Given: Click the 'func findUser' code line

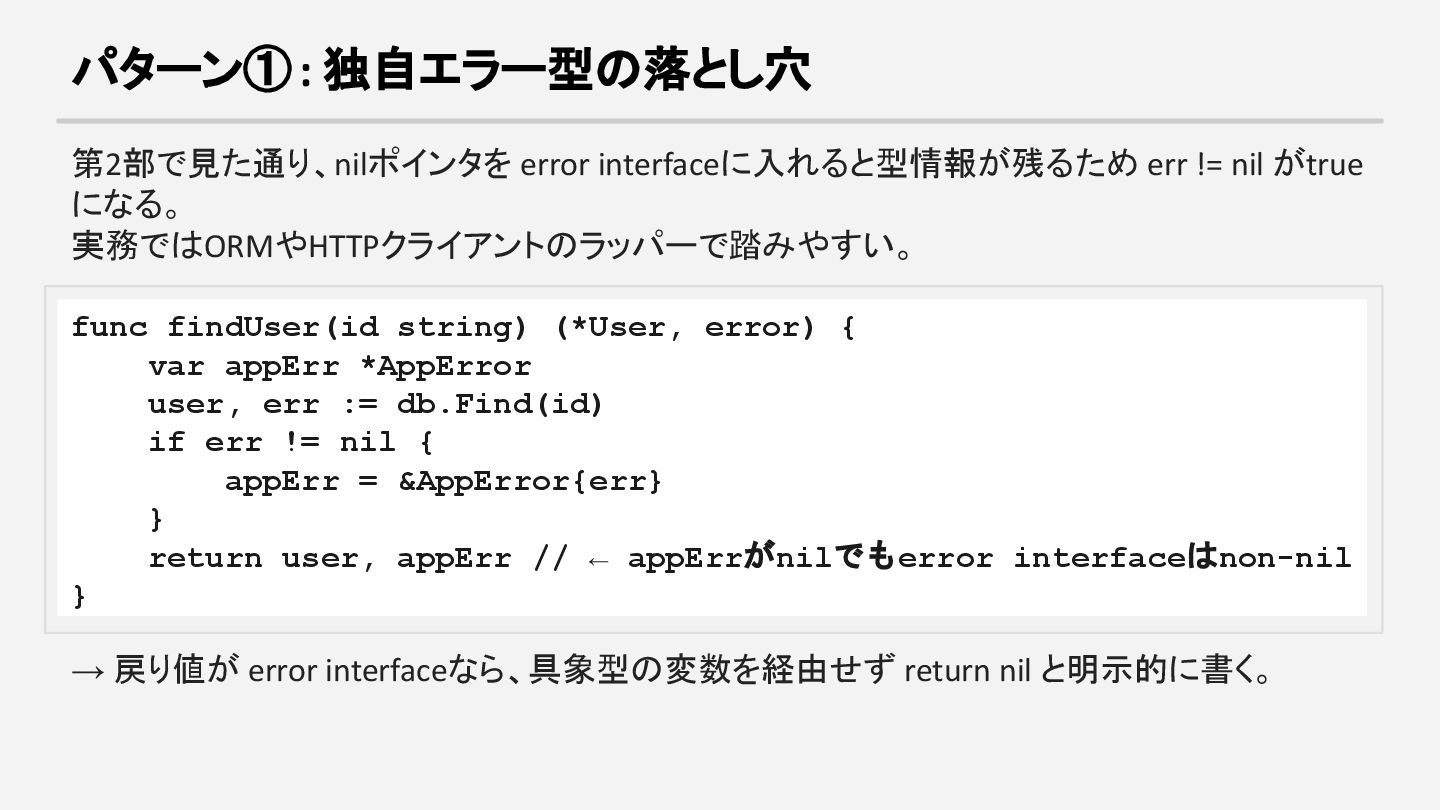Looking at the screenshot, I should (x=463, y=328).
